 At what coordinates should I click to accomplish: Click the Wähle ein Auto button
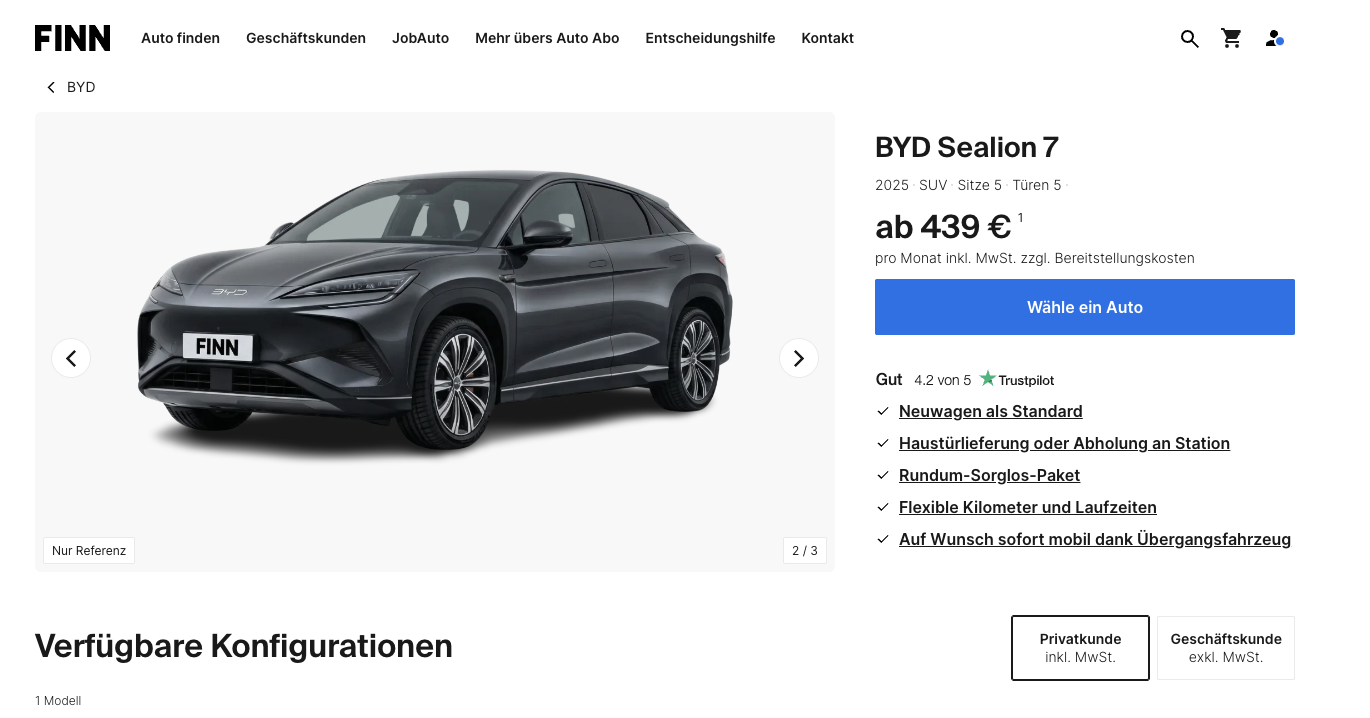[1085, 307]
